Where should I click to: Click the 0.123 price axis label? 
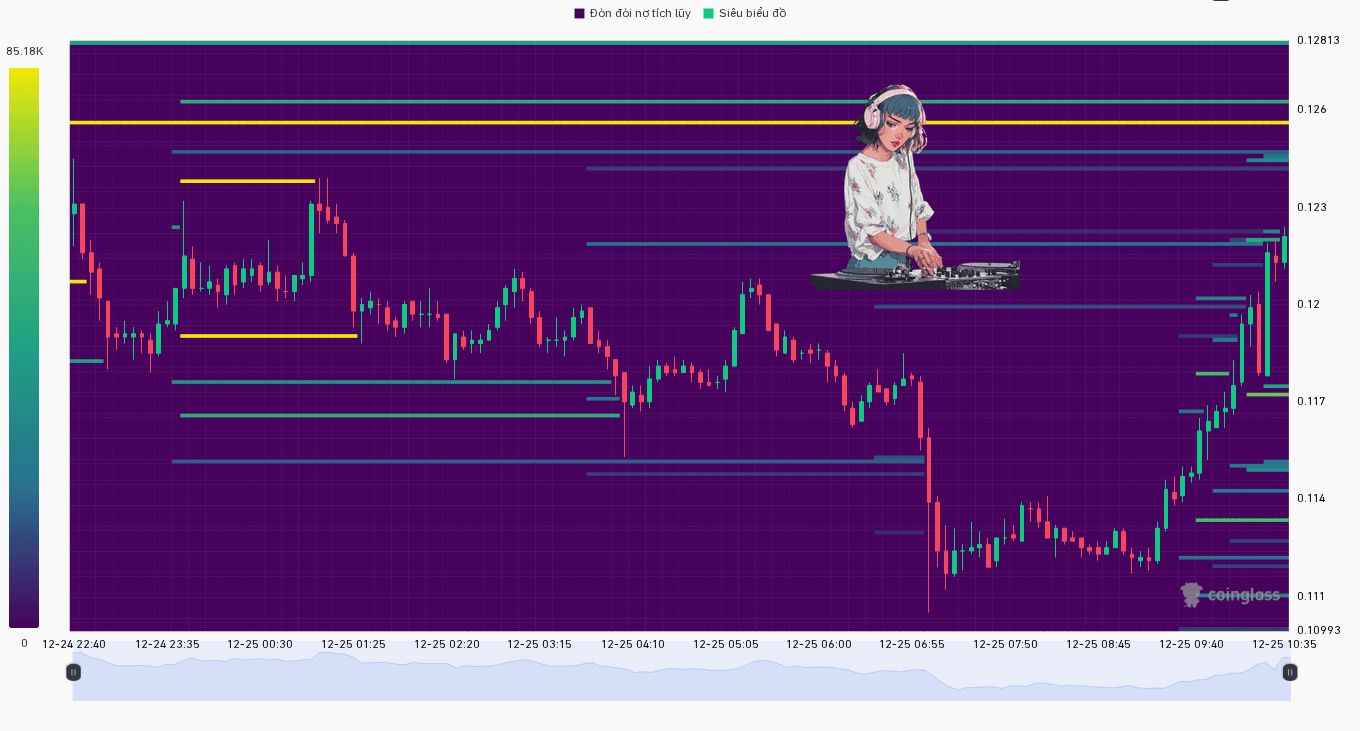coord(1311,207)
